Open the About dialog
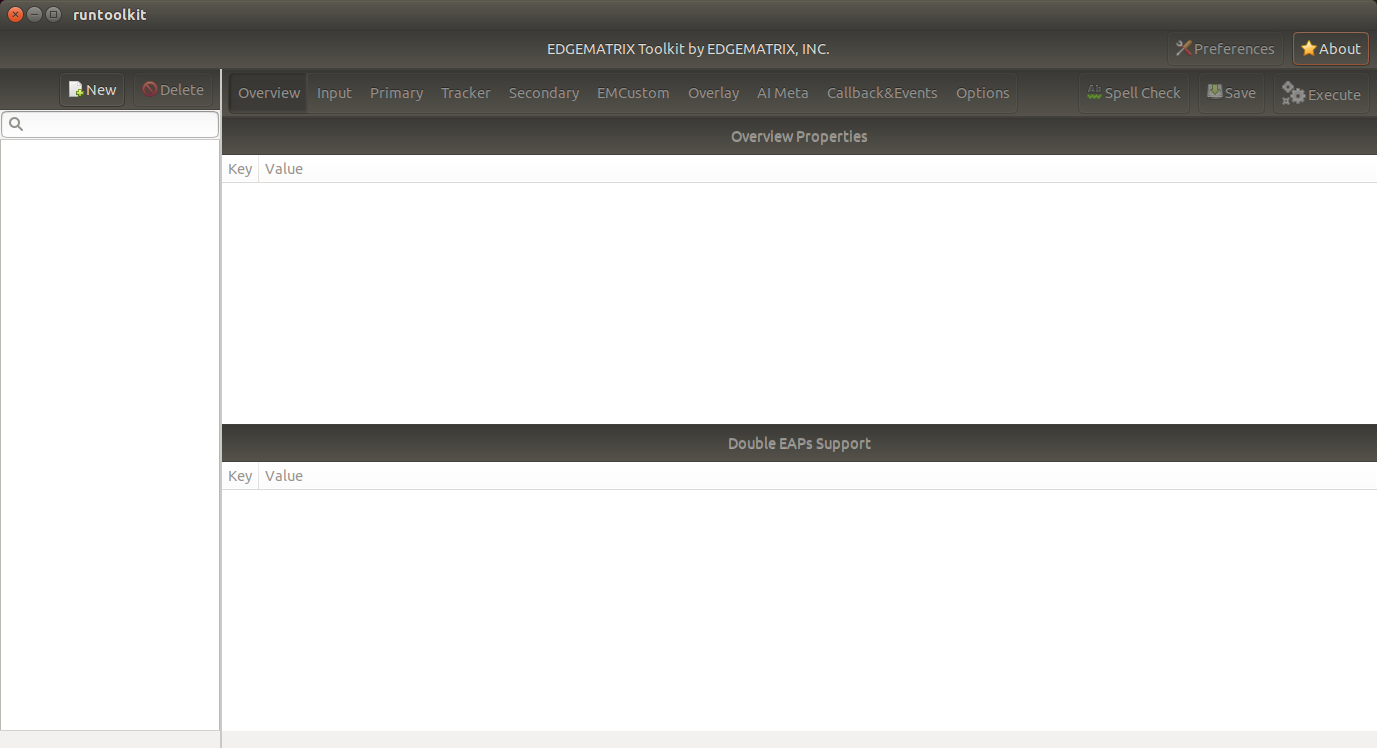The width and height of the screenshot is (1377, 748). point(1331,49)
